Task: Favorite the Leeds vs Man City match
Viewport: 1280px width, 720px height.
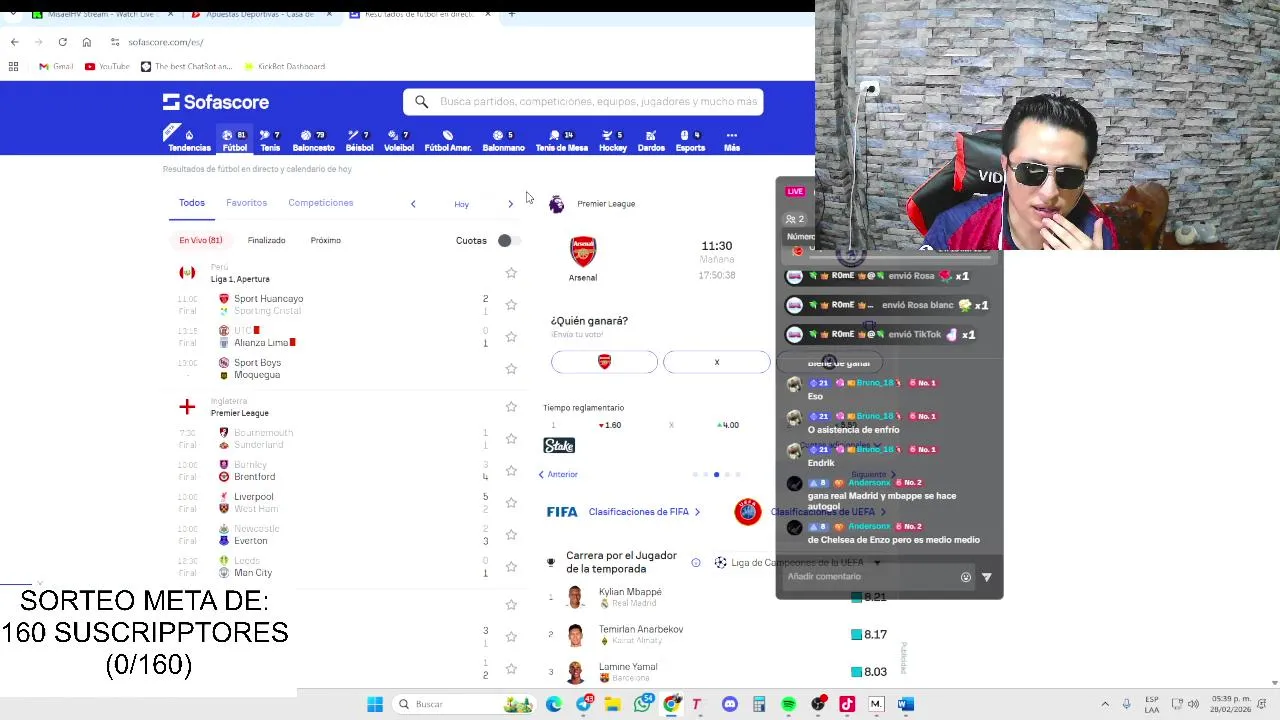Action: tap(511, 566)
